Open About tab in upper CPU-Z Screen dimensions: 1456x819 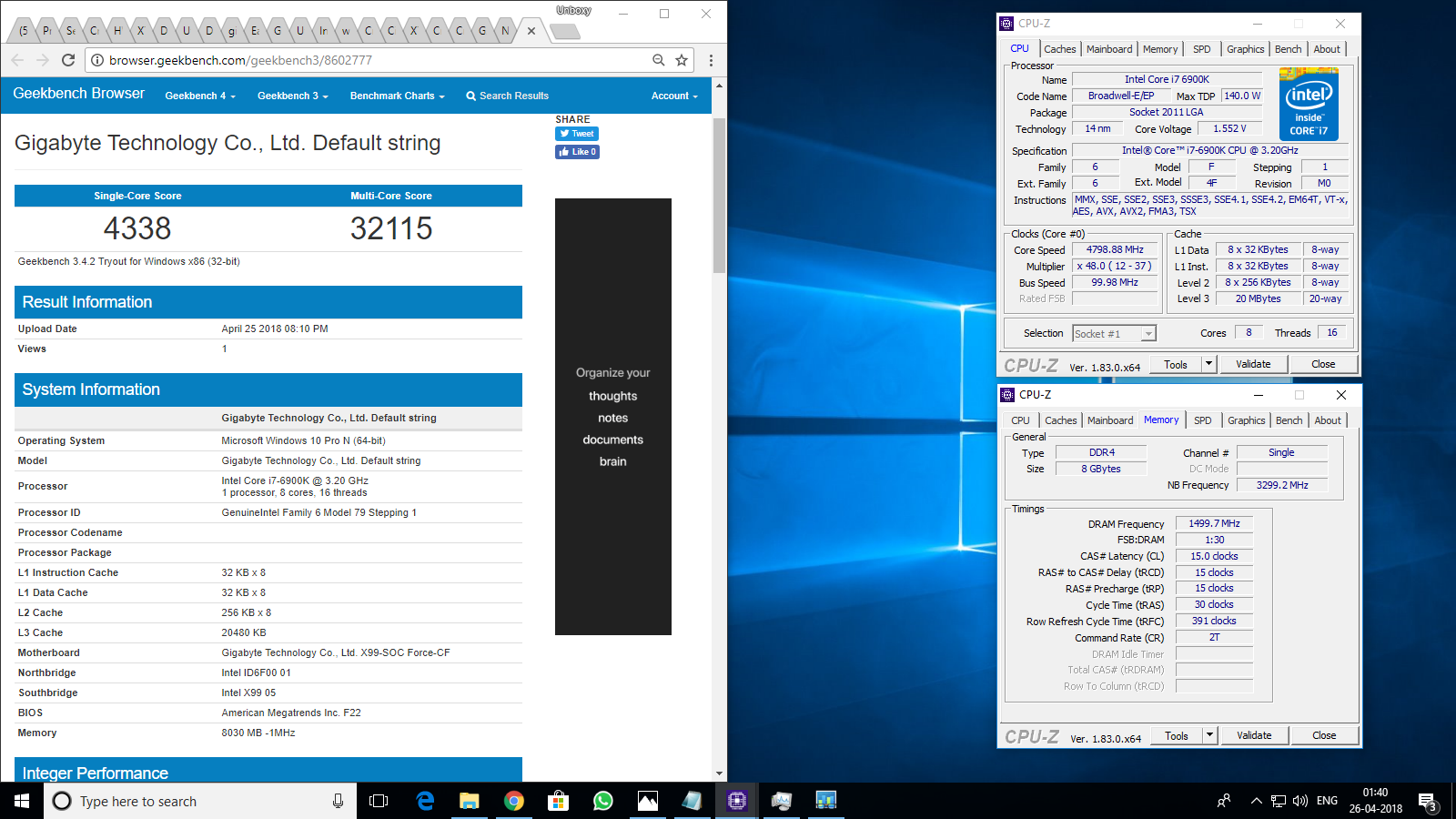point(1327,49)
